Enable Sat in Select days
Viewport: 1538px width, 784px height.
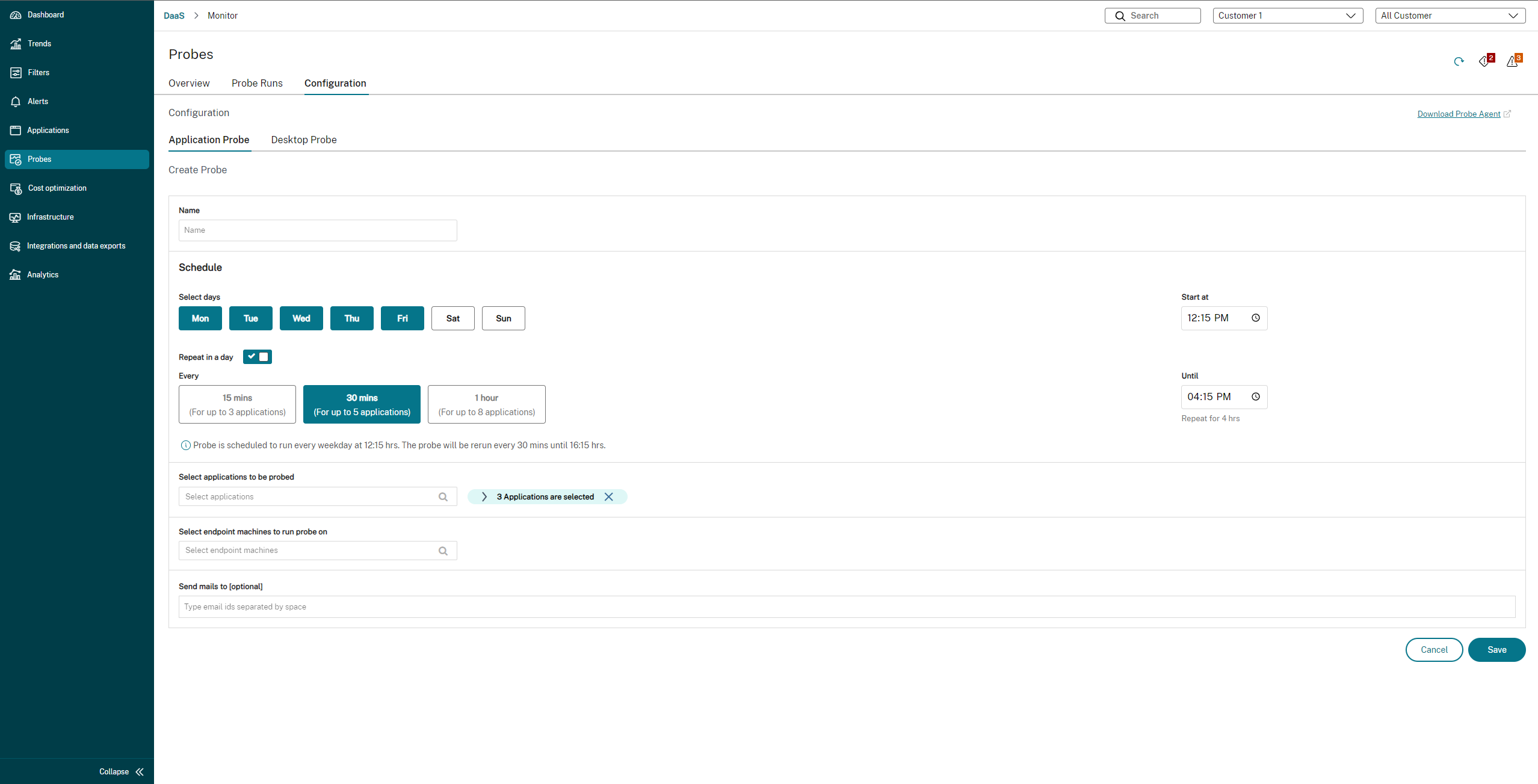[452, 319]
